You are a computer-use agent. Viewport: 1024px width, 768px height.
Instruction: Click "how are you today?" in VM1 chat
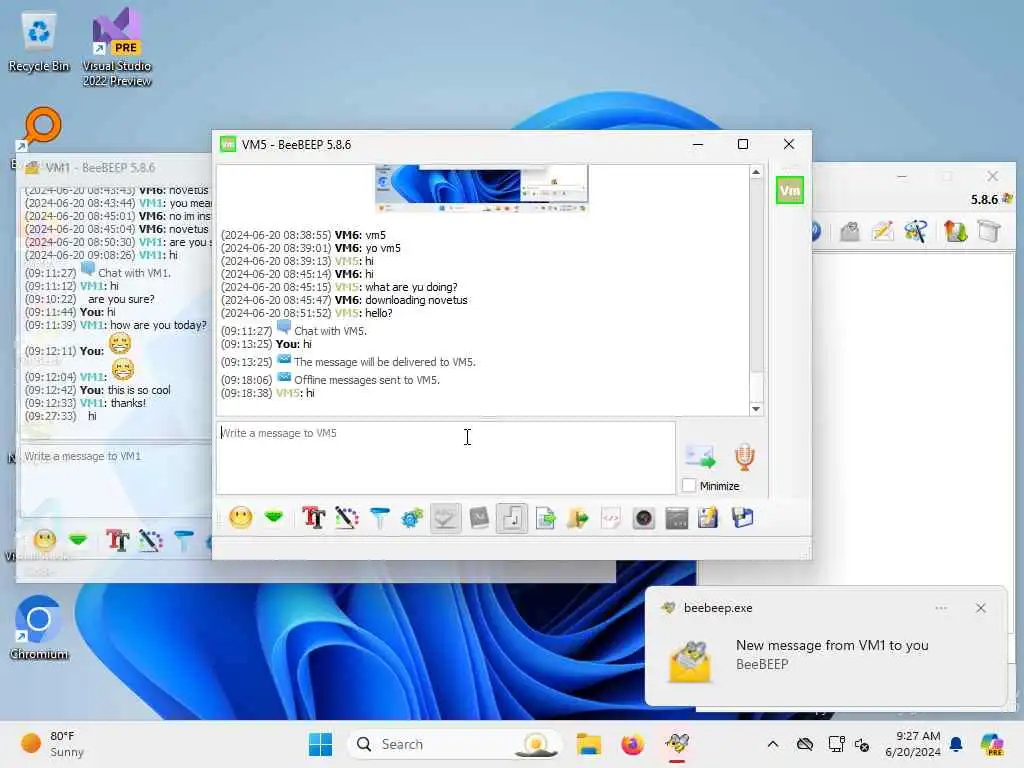pos(158,325)
